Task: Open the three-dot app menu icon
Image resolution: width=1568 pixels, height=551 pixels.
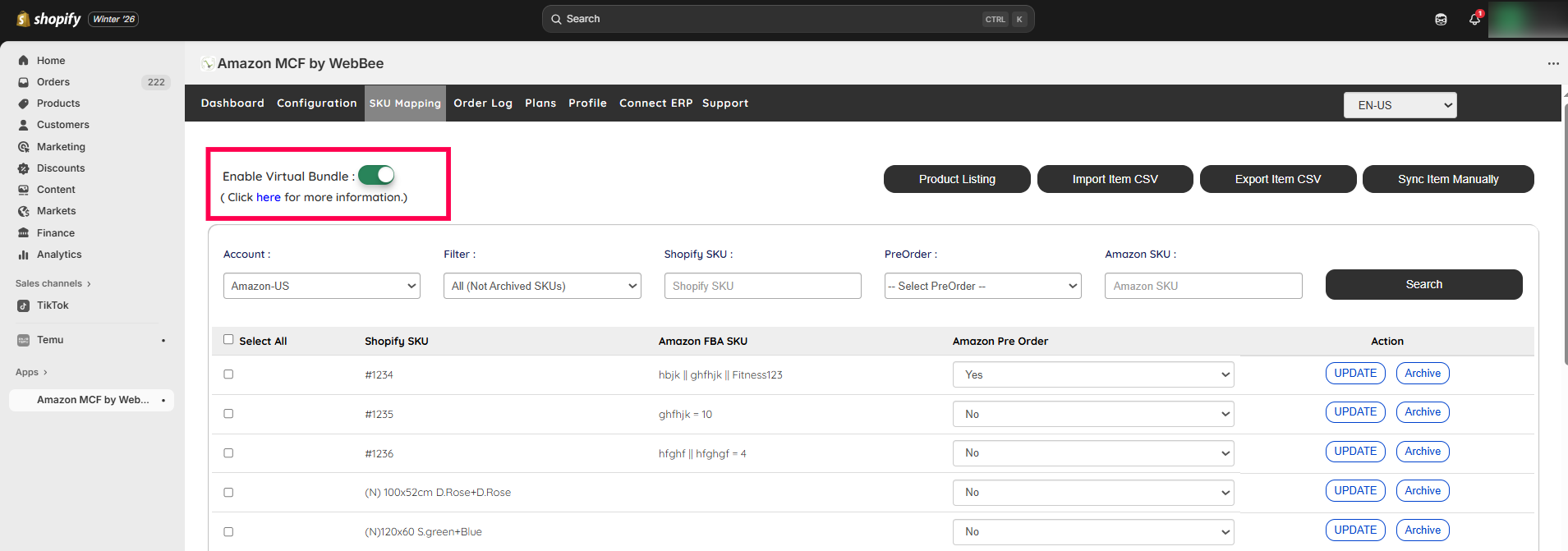Action: point(1552,64)
